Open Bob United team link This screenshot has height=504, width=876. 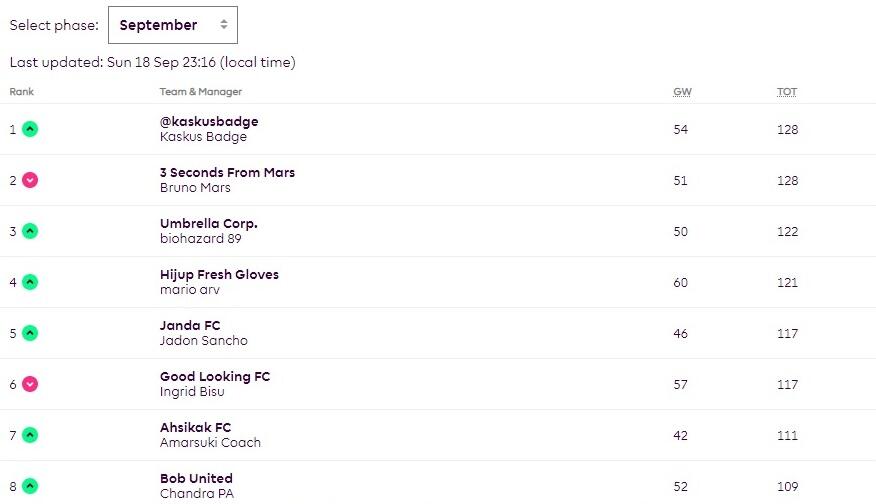coord(196,478)
